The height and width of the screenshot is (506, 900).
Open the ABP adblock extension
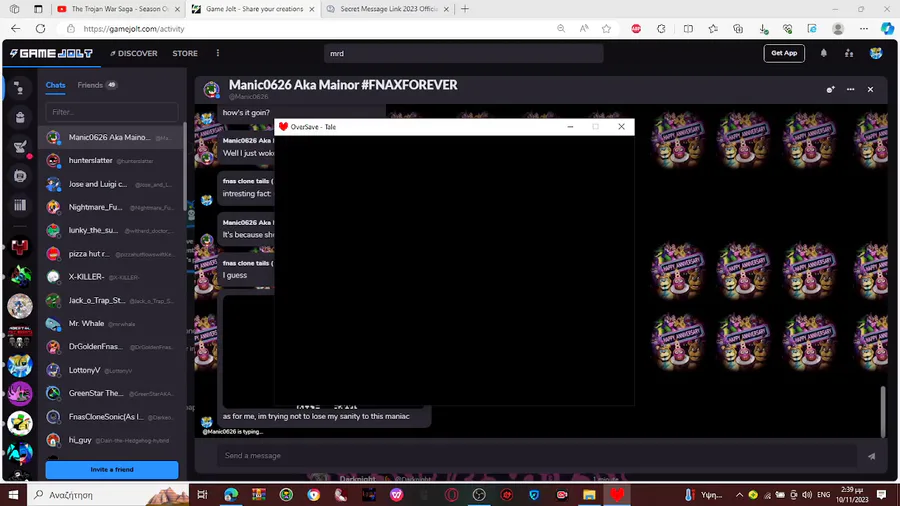coord(636,29)
